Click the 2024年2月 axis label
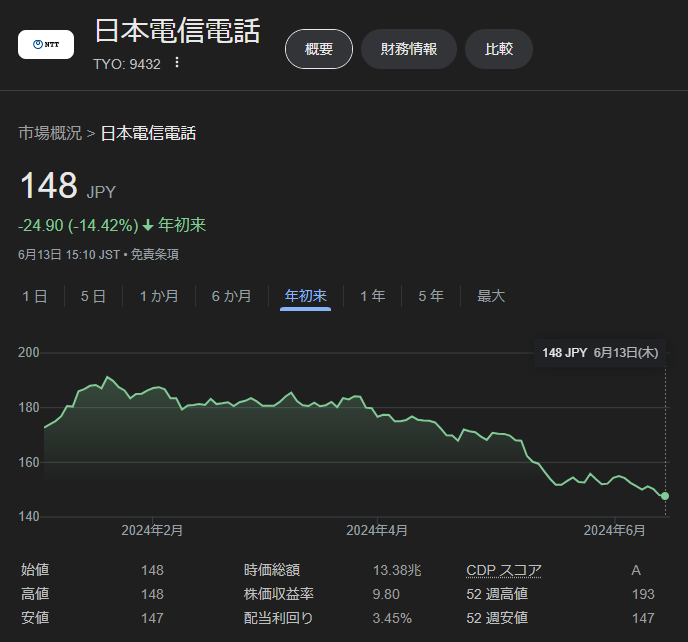This screenshot has width=688, height=642. click(152, 531)
